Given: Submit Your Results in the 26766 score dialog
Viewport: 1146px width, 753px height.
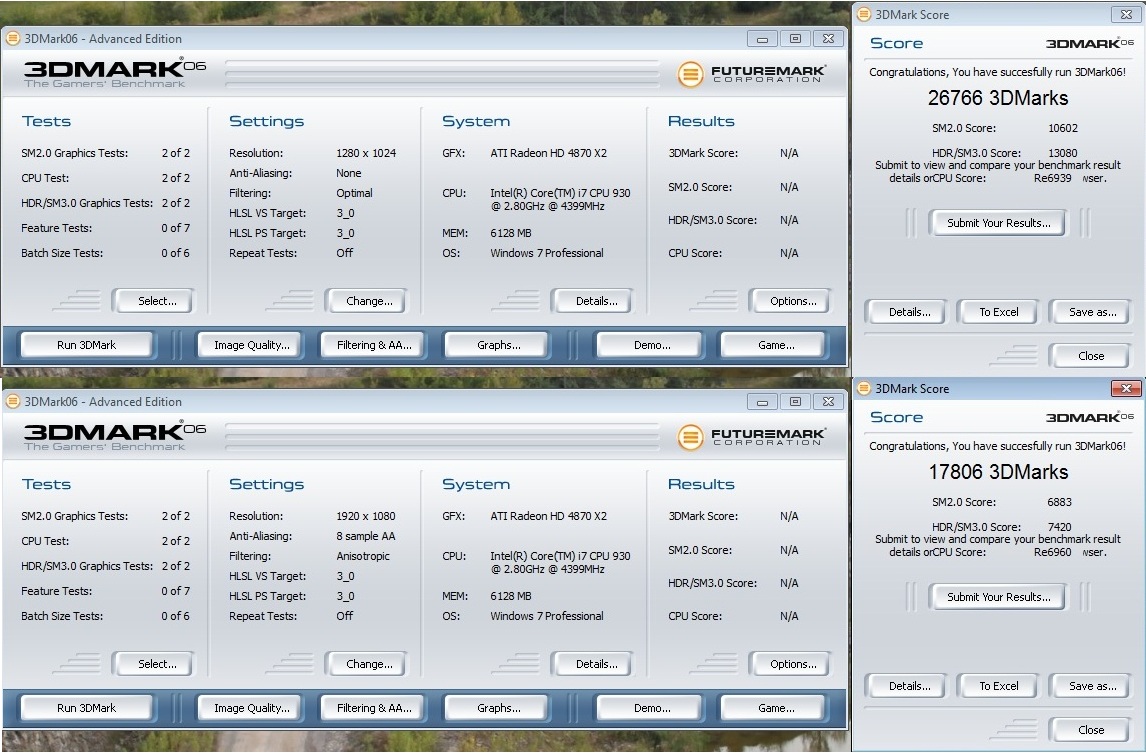Looking at the screenshot, I should pyautogui.click(x=998, y=223).
